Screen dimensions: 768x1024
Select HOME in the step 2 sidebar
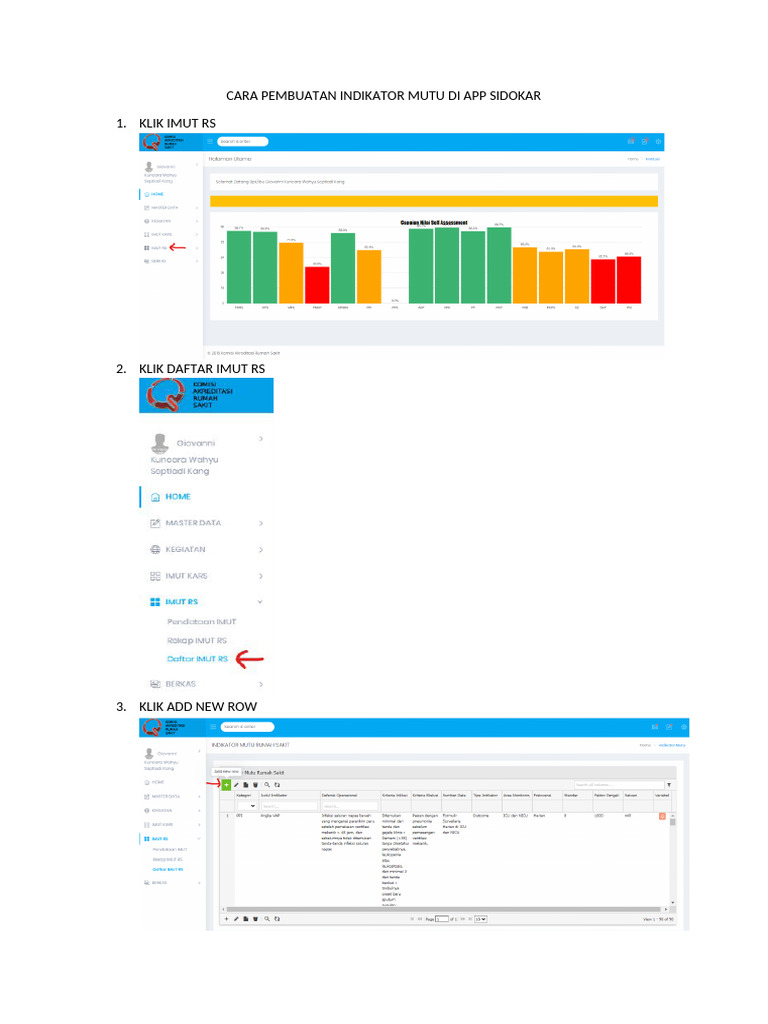point(178,497)
